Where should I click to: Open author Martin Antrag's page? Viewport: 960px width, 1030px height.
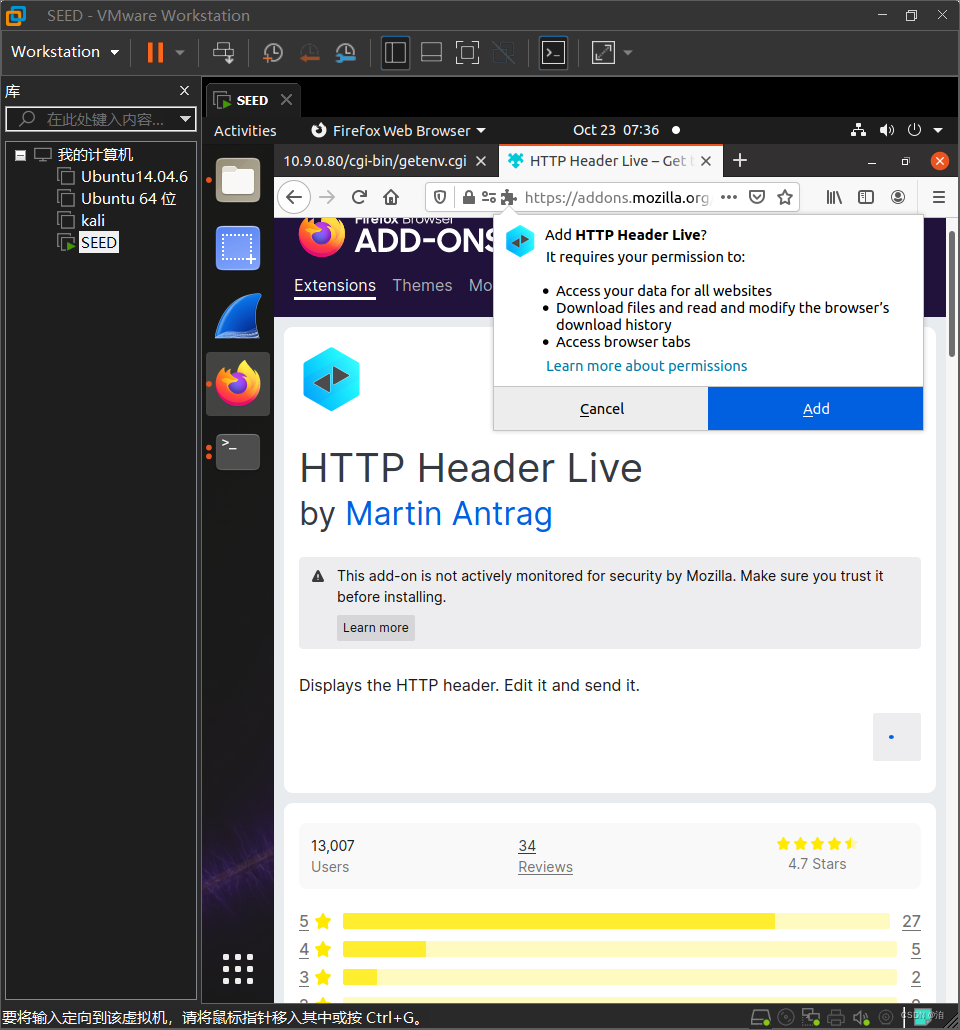pyautogui.click(x=448, y=514)
